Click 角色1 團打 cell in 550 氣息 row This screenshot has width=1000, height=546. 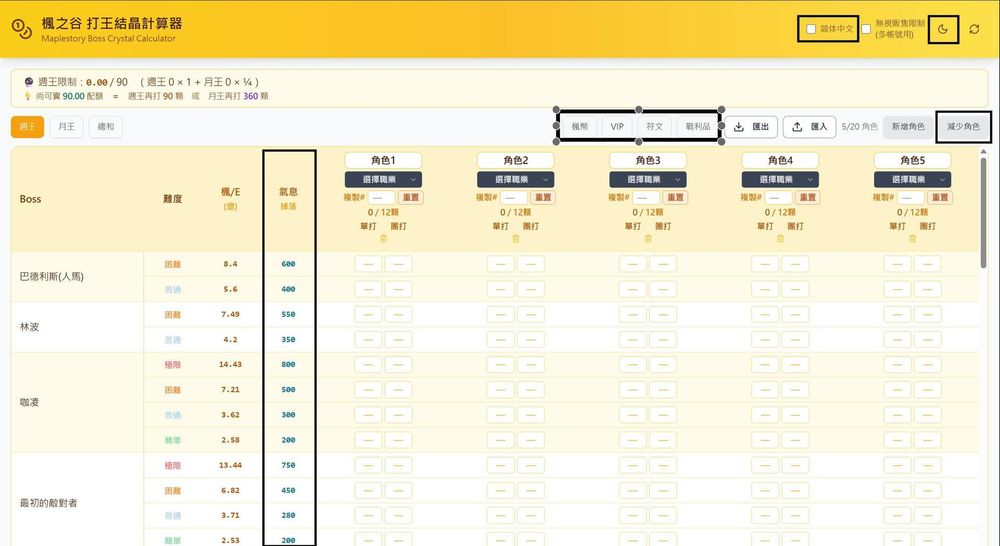click(399, 314)
